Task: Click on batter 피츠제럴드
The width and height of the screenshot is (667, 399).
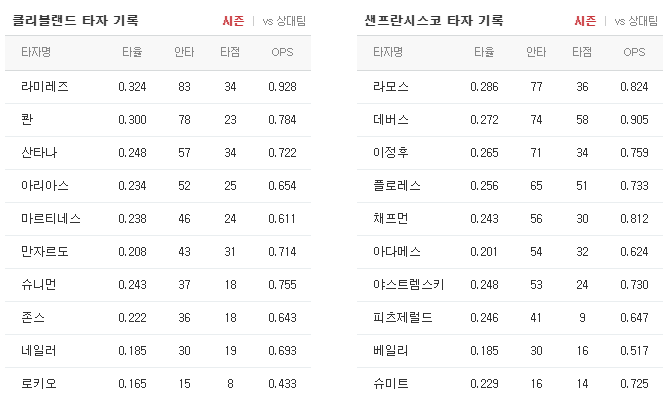Action: [x=402, y=318]
